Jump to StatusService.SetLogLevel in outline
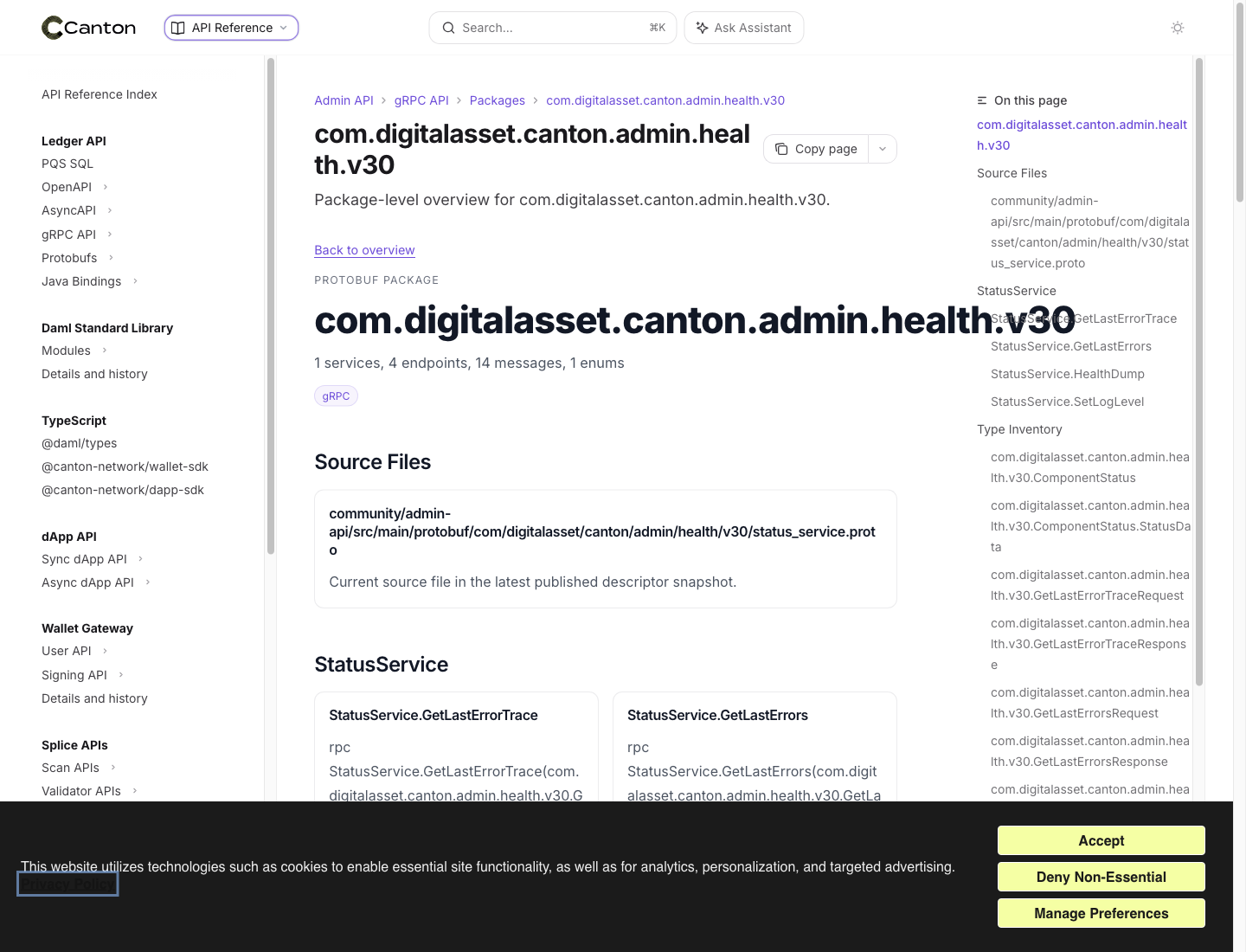The height and width of the screenshot is (952, 1246). pyautogui.click(x=1068, y=402)
